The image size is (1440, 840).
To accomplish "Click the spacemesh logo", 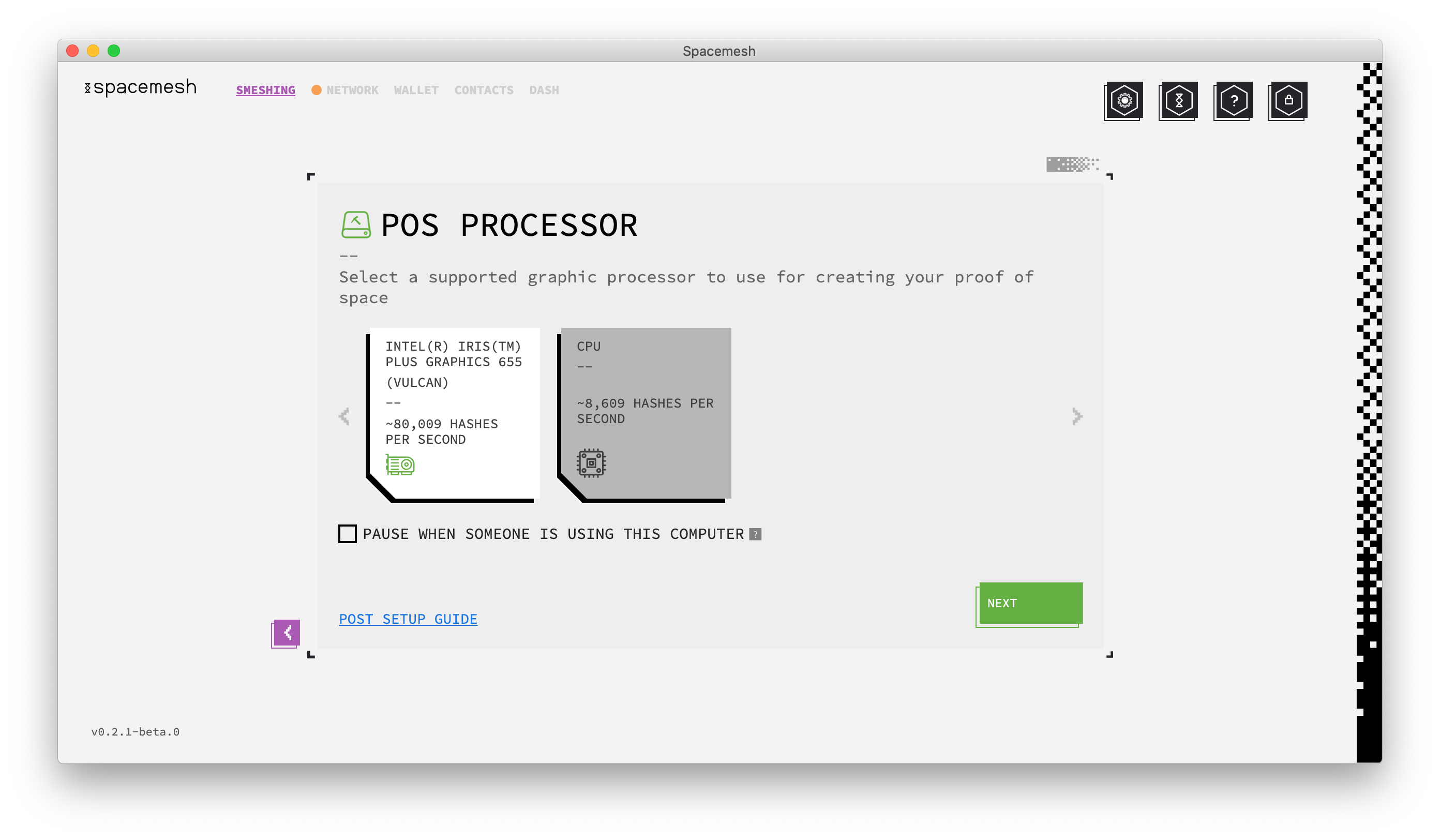I will (x=141, y=87).
